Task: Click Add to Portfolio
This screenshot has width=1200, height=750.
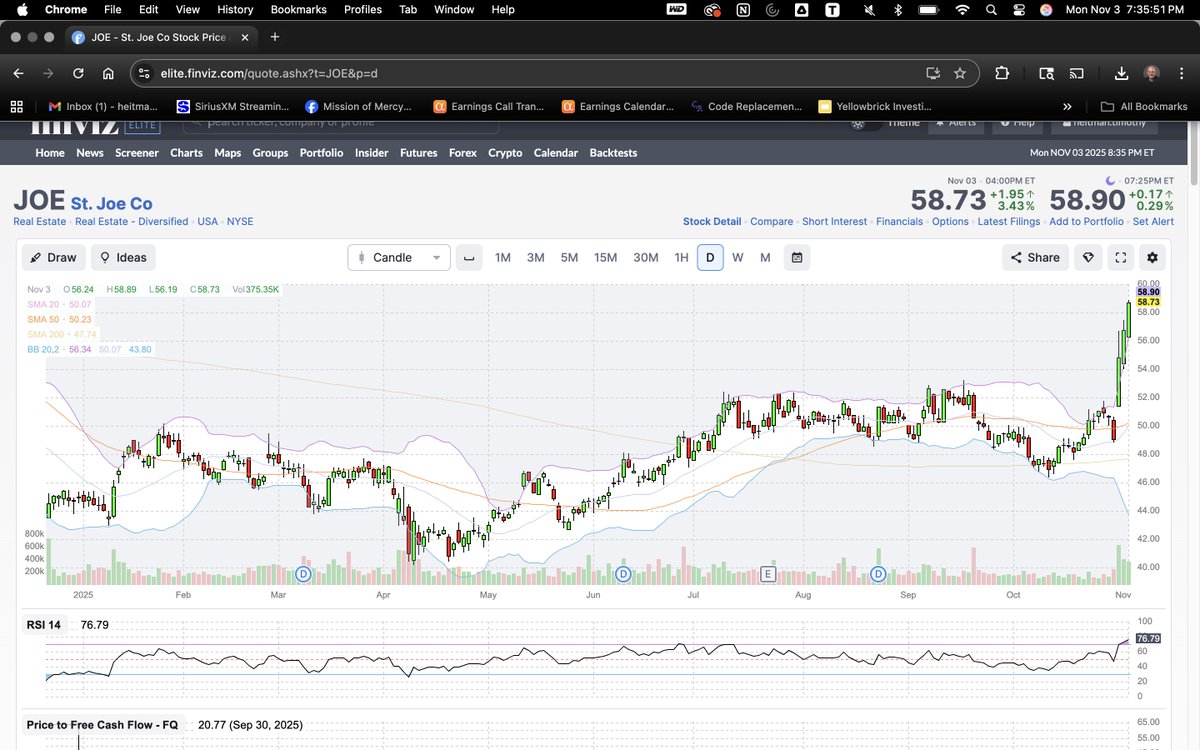Action: click(1086, 221)
